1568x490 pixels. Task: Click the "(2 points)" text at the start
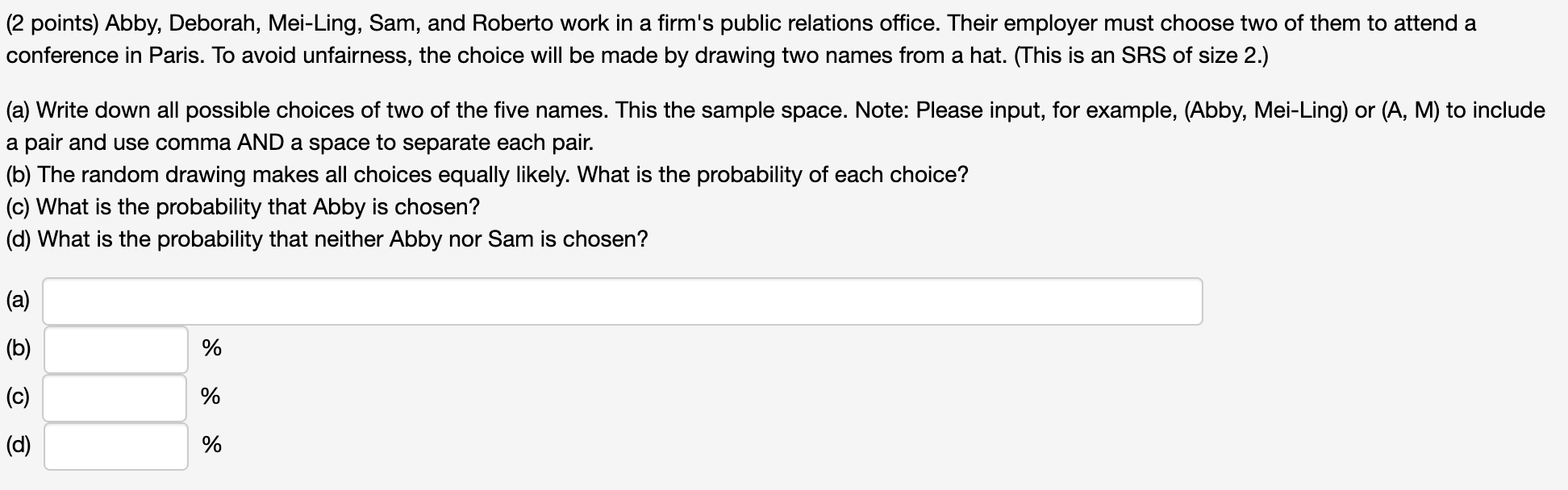click(x=52, y=23)
